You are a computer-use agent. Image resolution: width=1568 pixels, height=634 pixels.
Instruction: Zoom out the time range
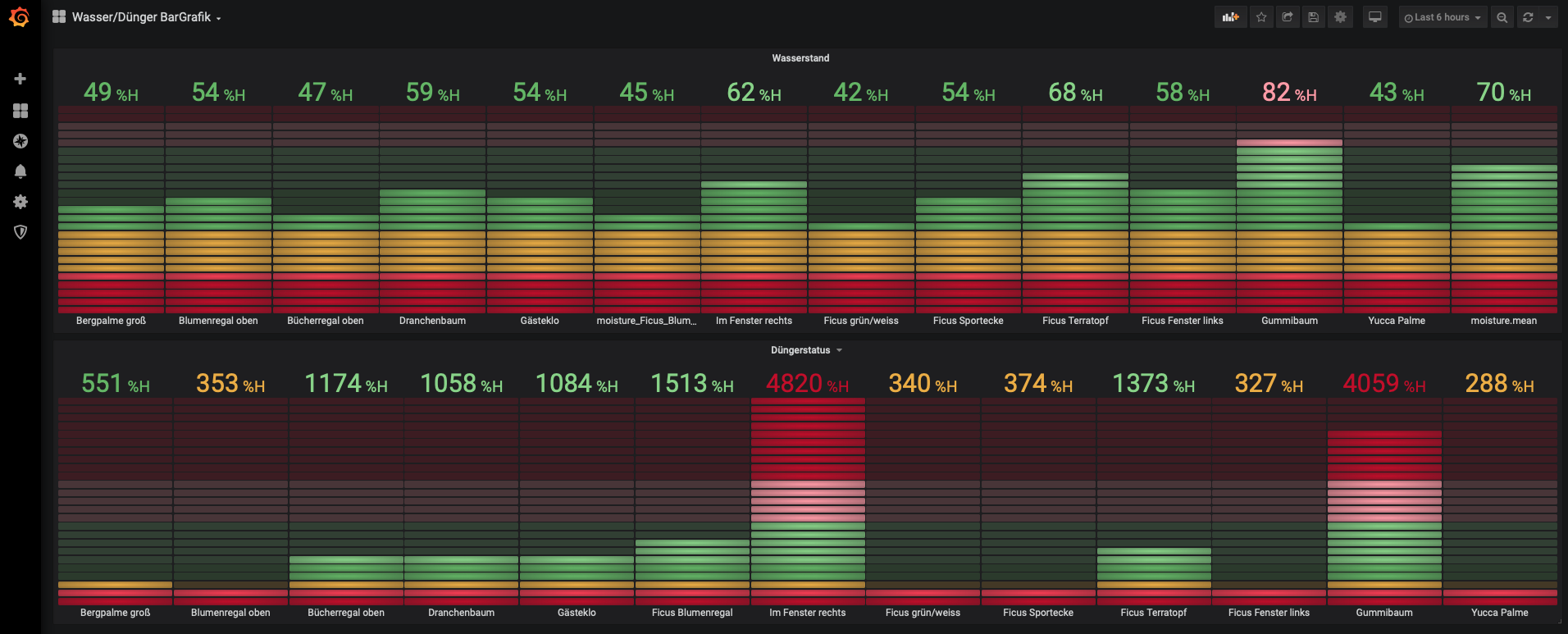[1502, 17]
